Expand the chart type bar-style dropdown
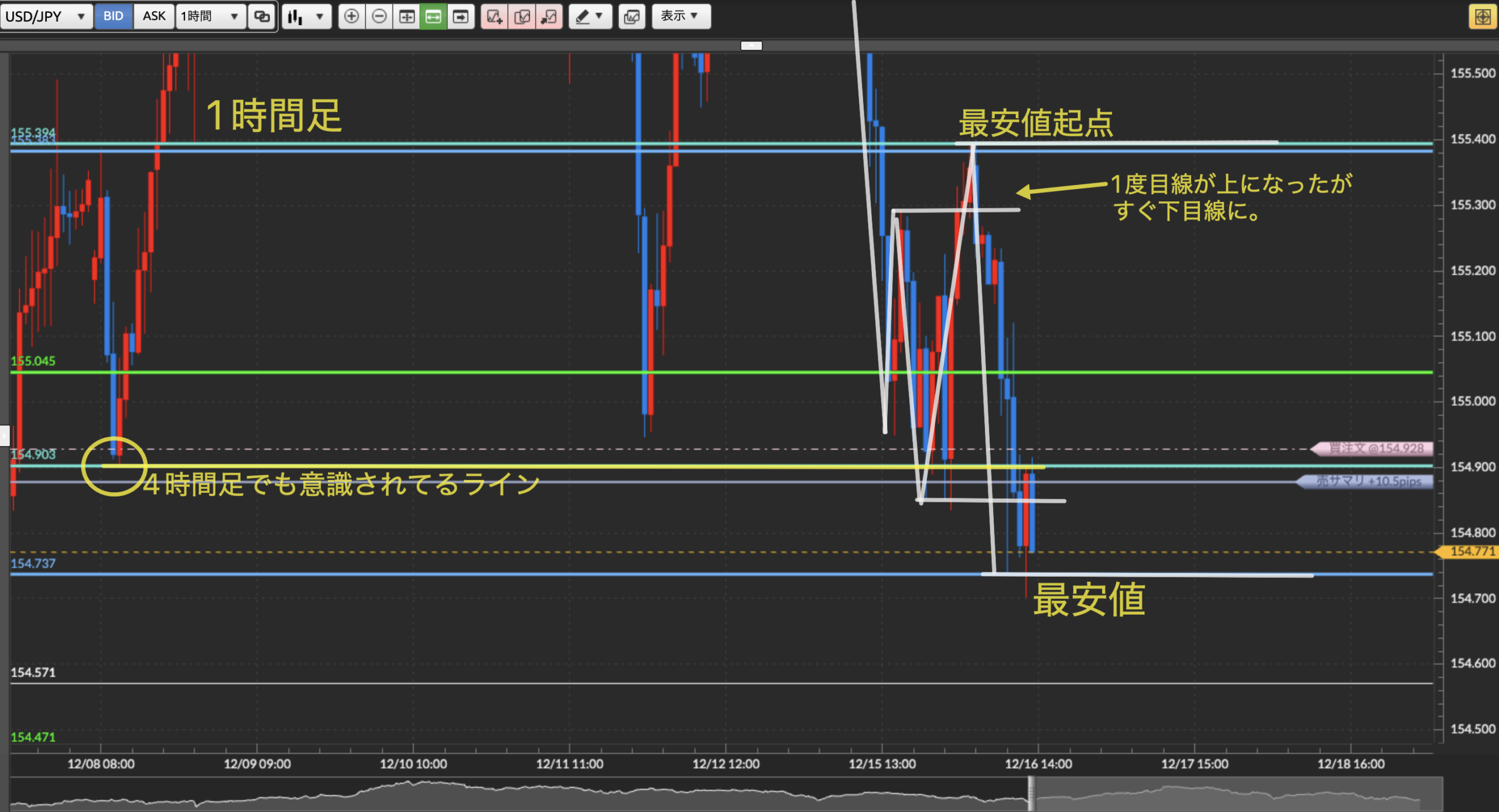The width and height of the screenshot is (1499, 812). click(306, 16)
